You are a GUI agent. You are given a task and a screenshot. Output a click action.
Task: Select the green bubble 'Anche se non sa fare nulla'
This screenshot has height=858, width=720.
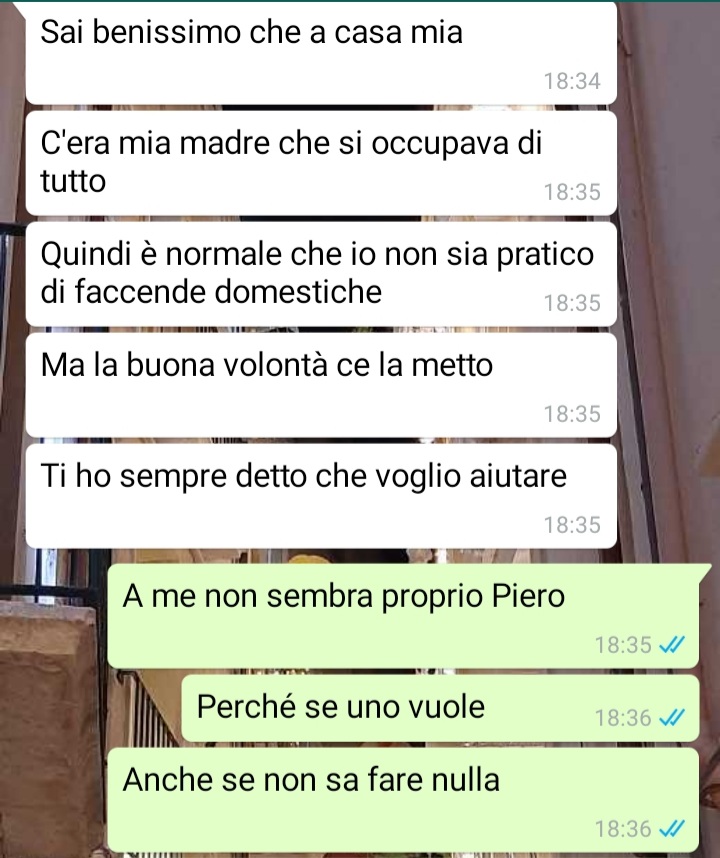click(x=404, y=801)
